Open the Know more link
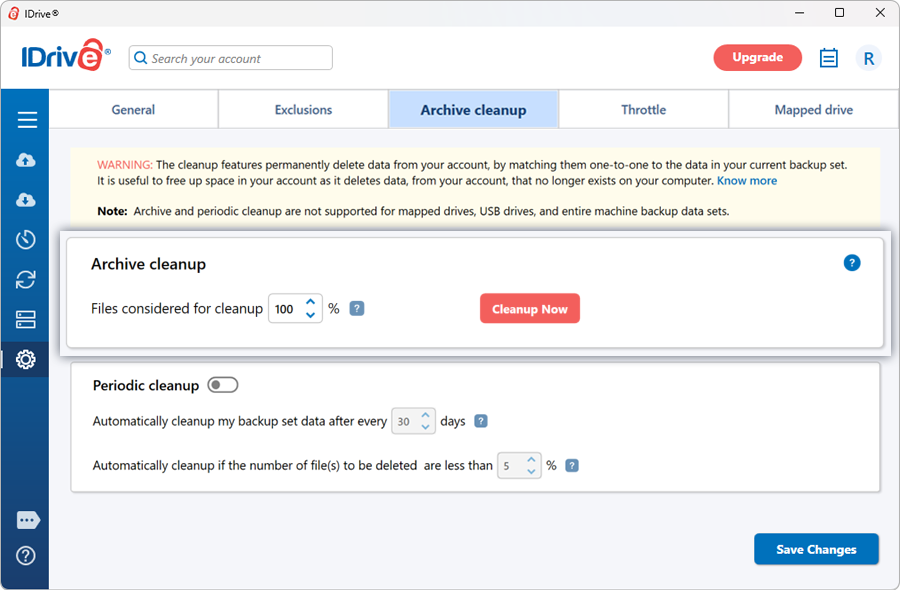 pos(747,181)
